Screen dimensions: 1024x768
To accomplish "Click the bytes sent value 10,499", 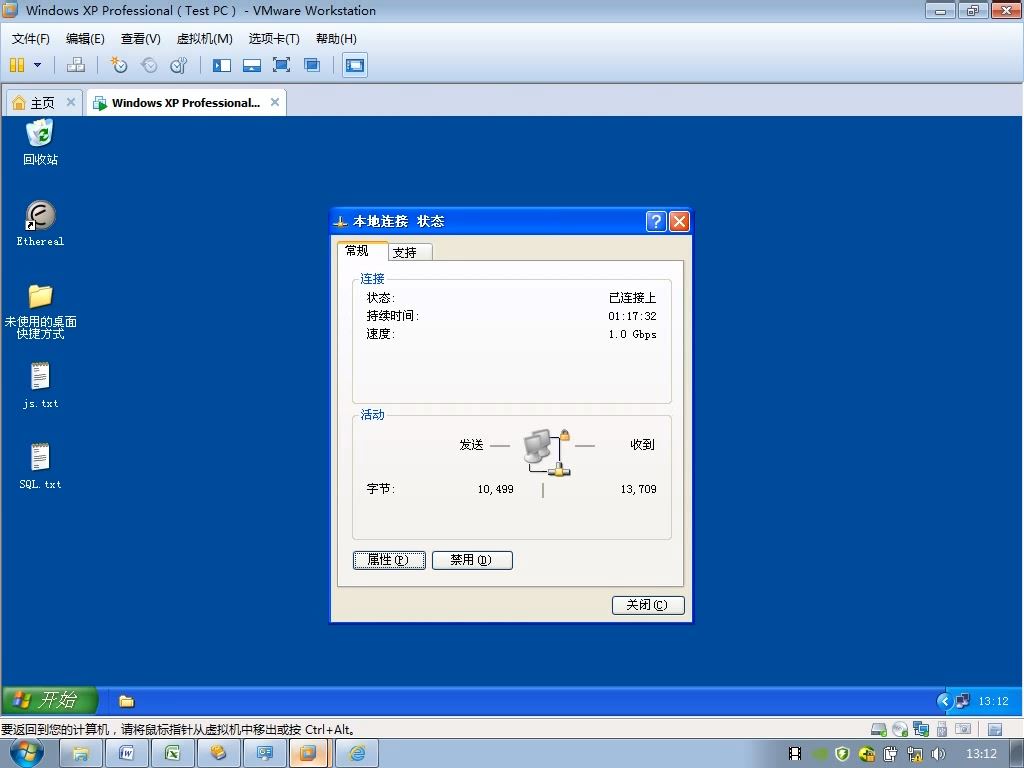I will 496,489.
